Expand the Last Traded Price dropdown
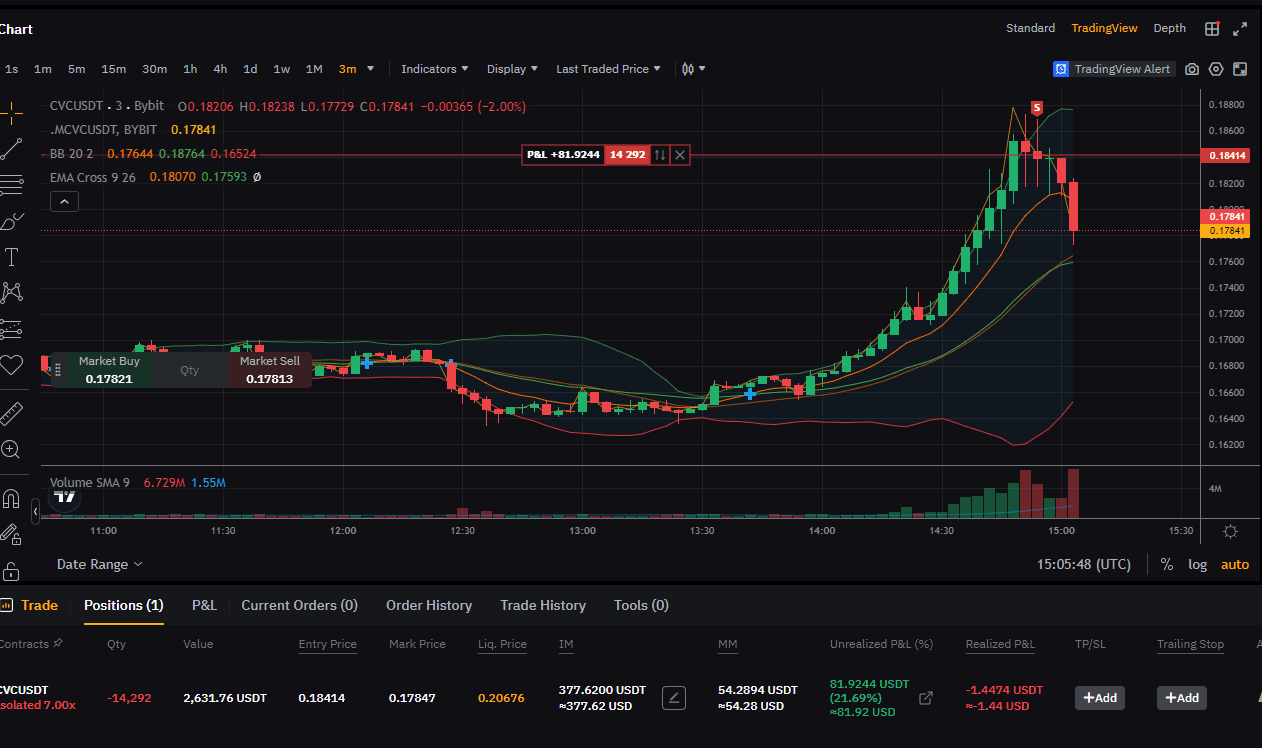 [x=608, y=69]
